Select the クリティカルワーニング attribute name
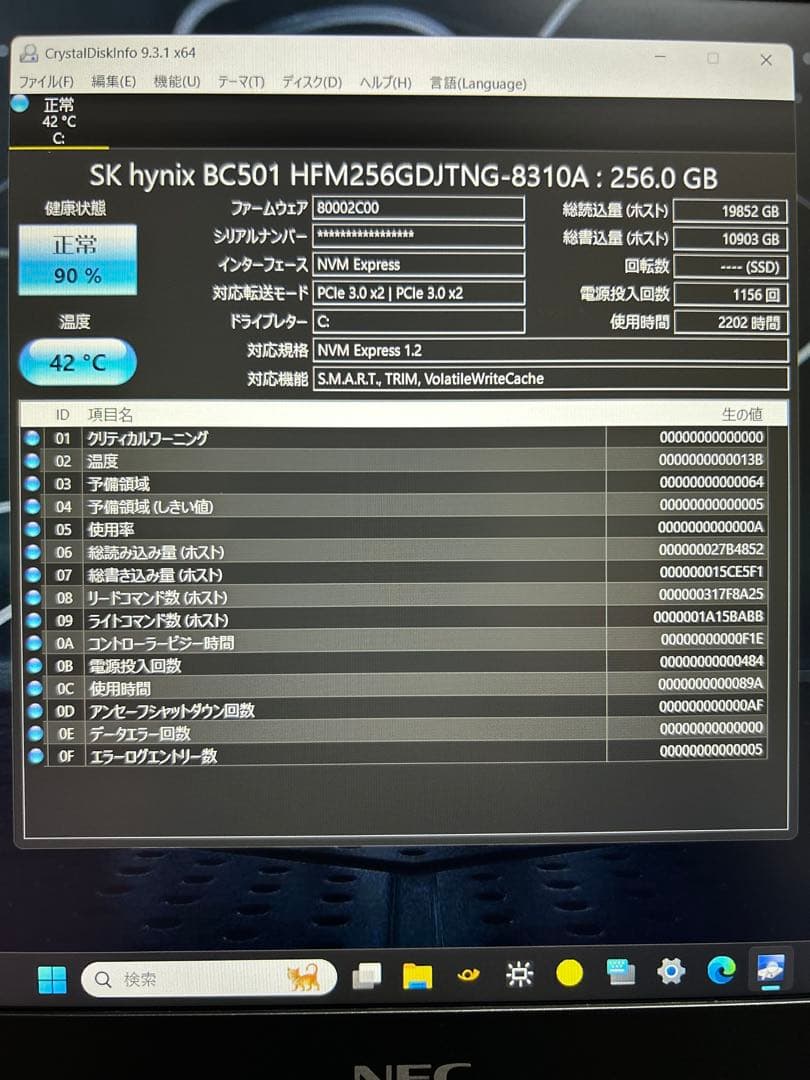The height and width of the screenshot is (1080, 810). coord(147,438)
